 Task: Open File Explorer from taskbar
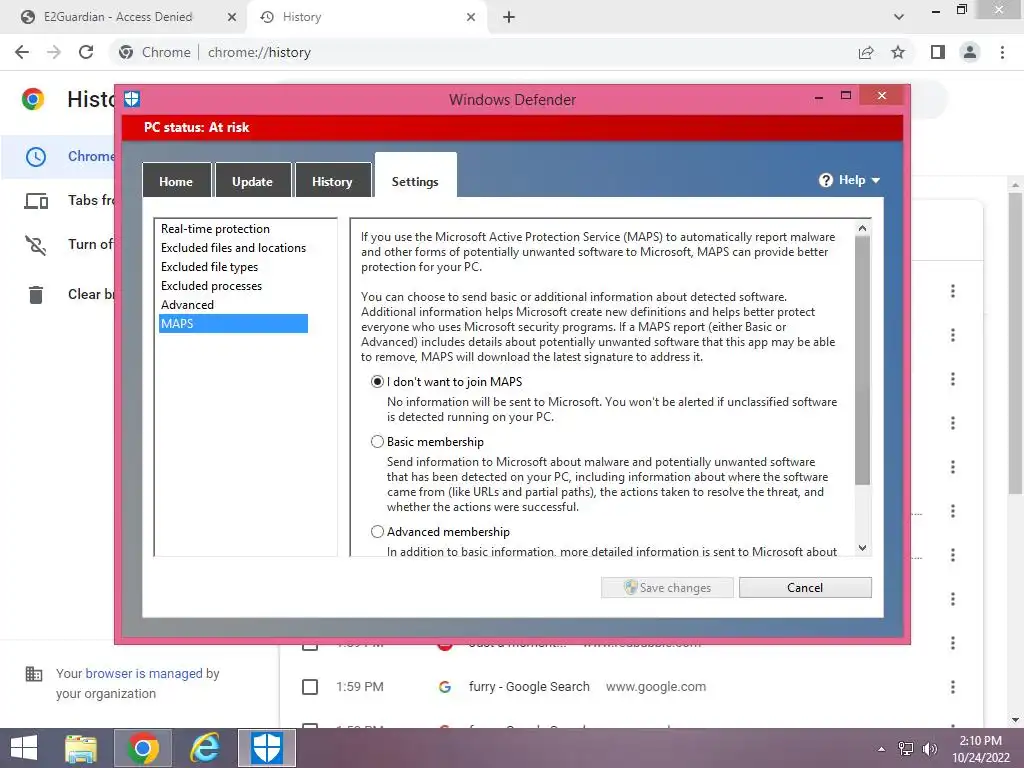(81, 748)
